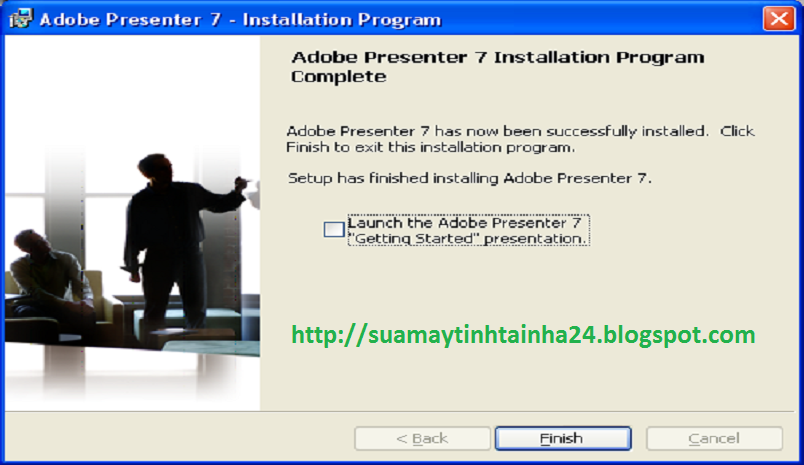Viewport: 804px width, 465px height.
Task: Tick the Launch Getting Started presentation checkbox
Action: pyautogui.click(x=334, y=229)
